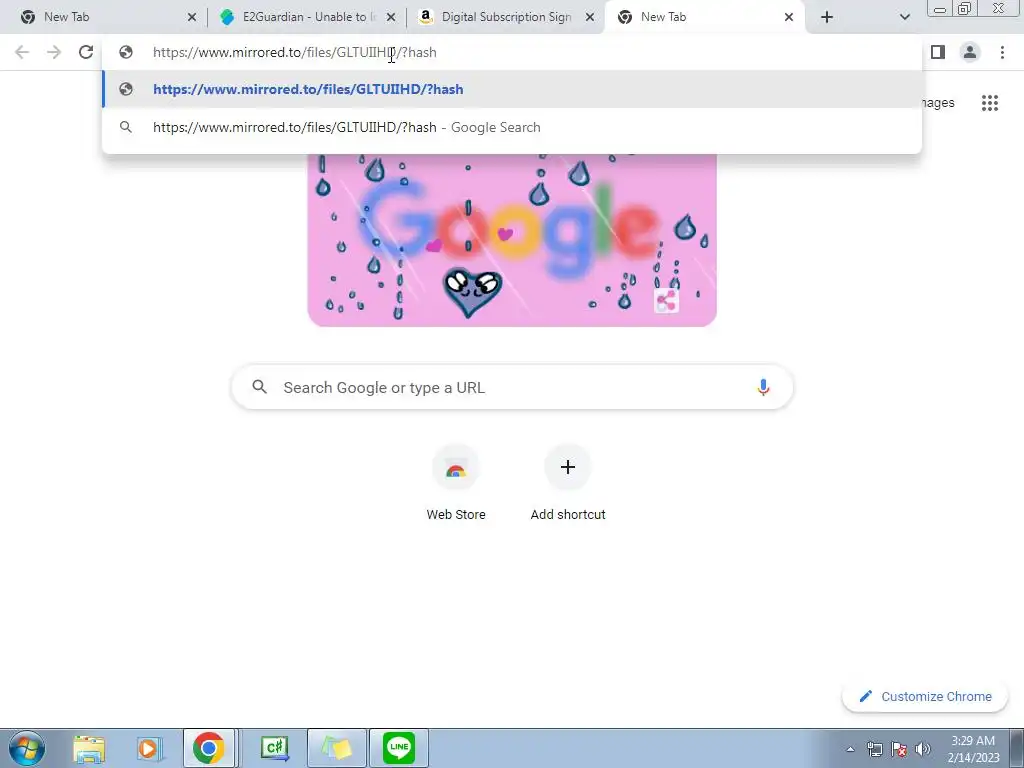The image size is (1024, 768).
Task: Expand the tab search dropdown arrow
Action: (904, 17)
